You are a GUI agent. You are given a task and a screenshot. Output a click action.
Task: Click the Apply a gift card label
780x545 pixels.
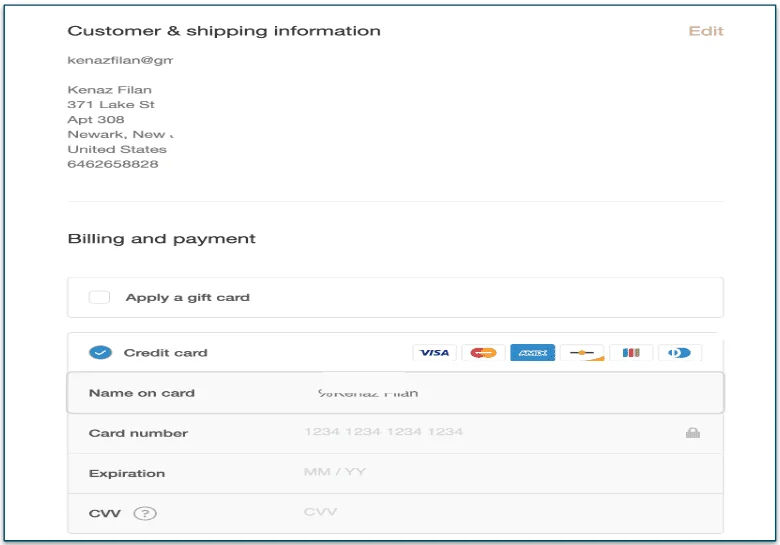click(x=187, y=297)
